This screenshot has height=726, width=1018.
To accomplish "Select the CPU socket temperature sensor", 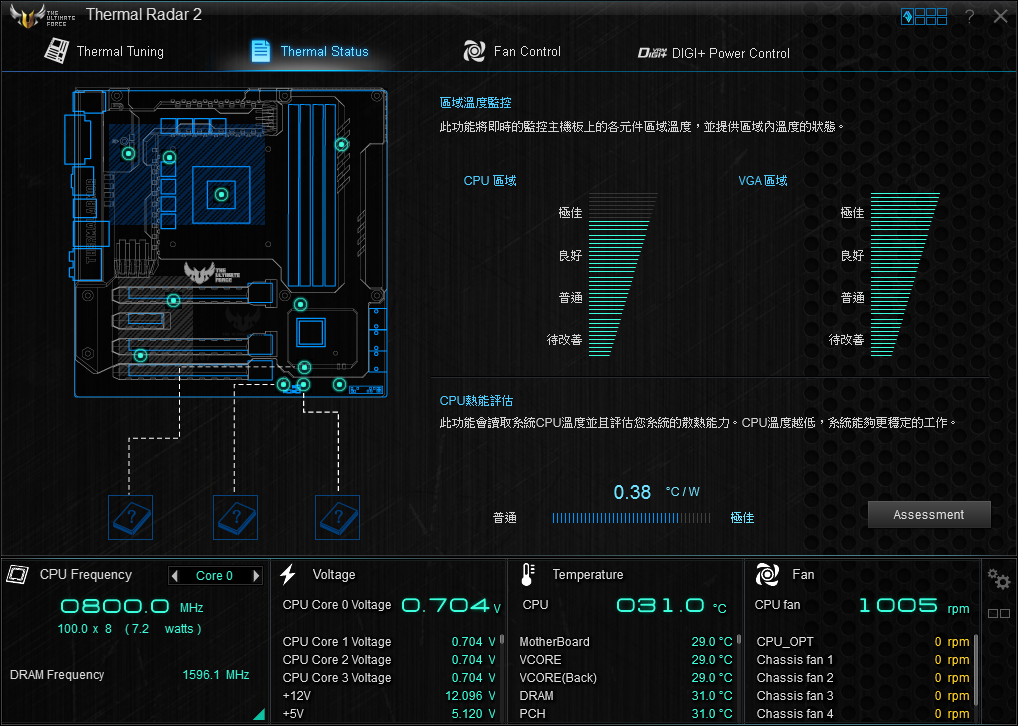I will pyautogui.click(x=221, y=194).
